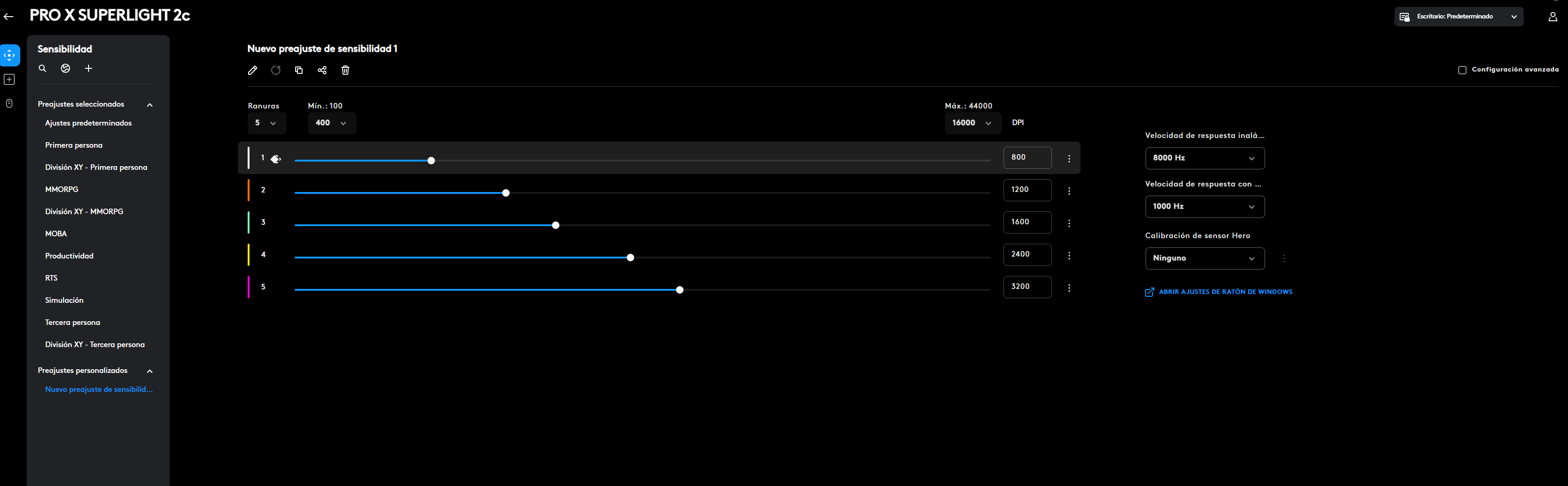Open the 8000 Hz wireless rate dropdown
This screenshot has width=1568, height=486.
pos(1204,158)
